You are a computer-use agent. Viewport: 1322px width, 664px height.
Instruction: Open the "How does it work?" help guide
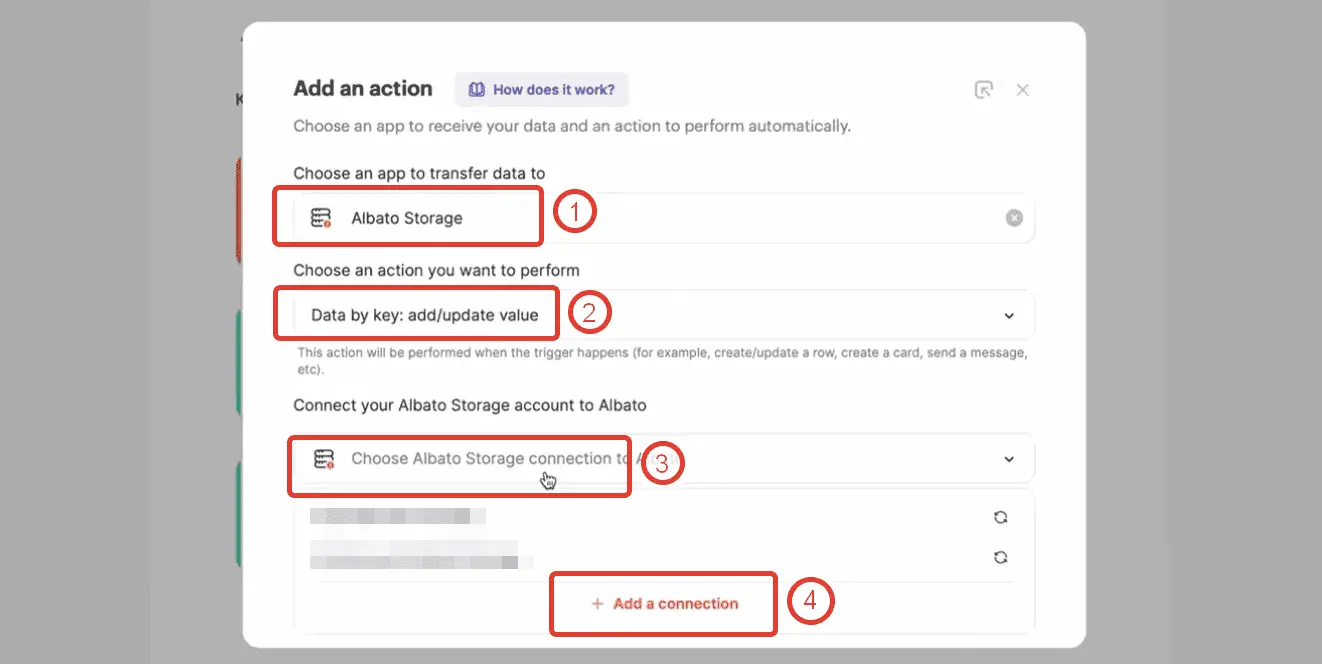(542, 89)
